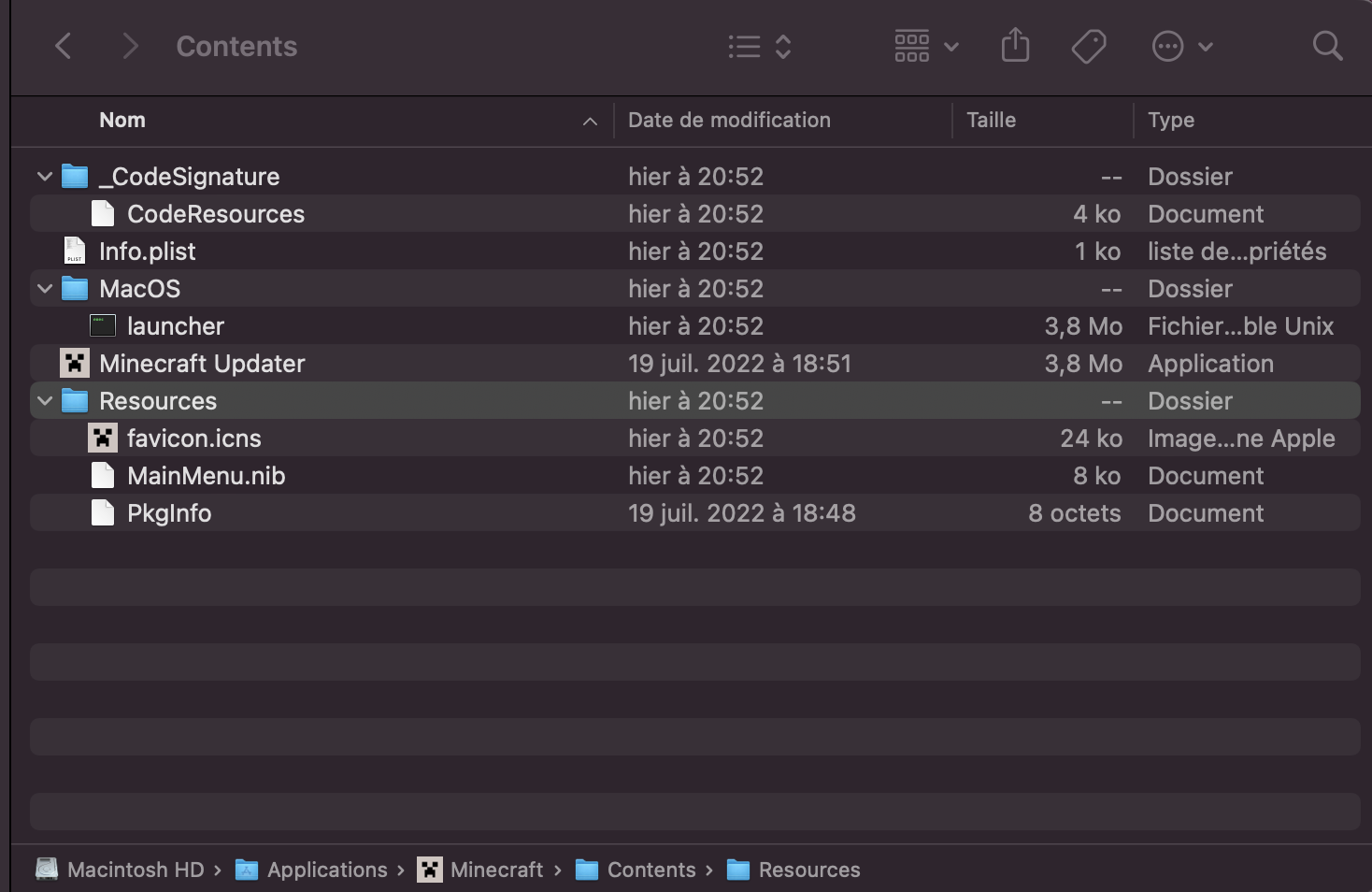Image resolution: width=1372 pixels, height=892 pixels.
Task: Click the Application type cell
Action: click(1211, 363)
